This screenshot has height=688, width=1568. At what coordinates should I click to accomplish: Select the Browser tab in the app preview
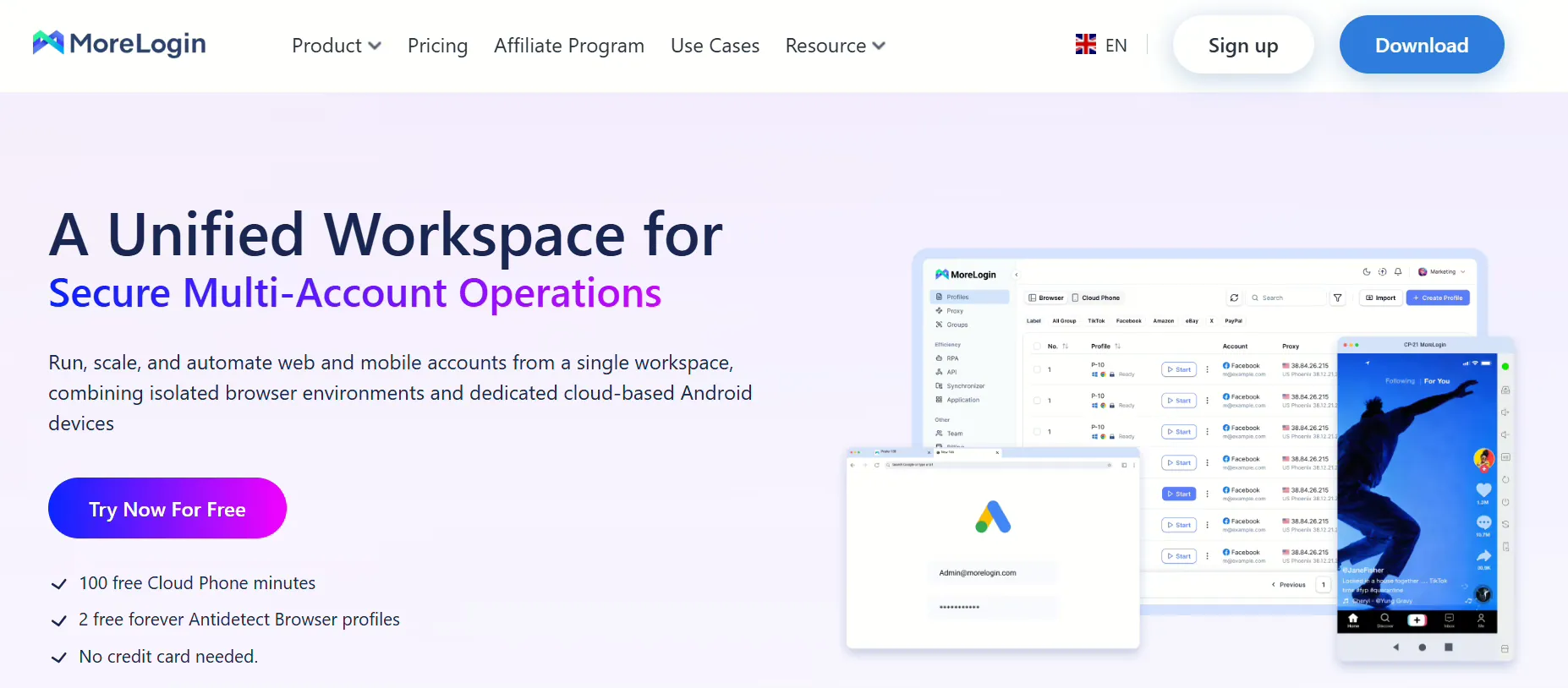[1046, 298]
